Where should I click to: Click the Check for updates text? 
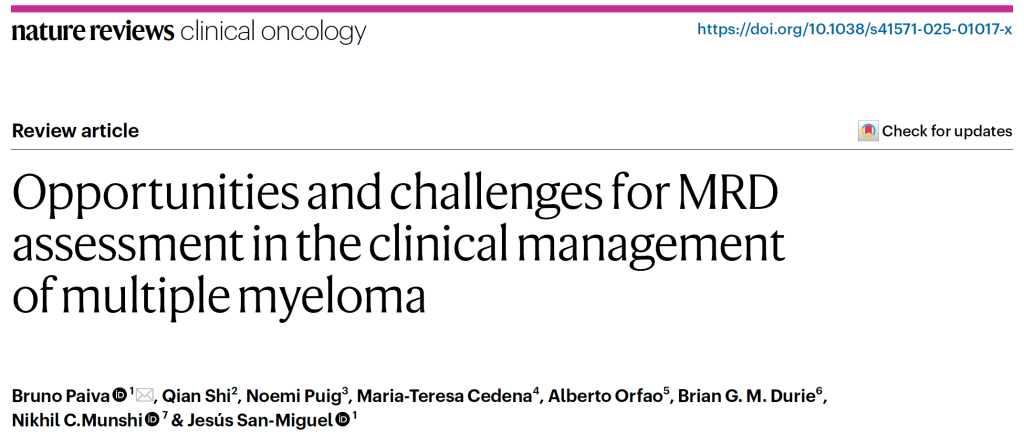pyautogui.click(x=947, y=131)
